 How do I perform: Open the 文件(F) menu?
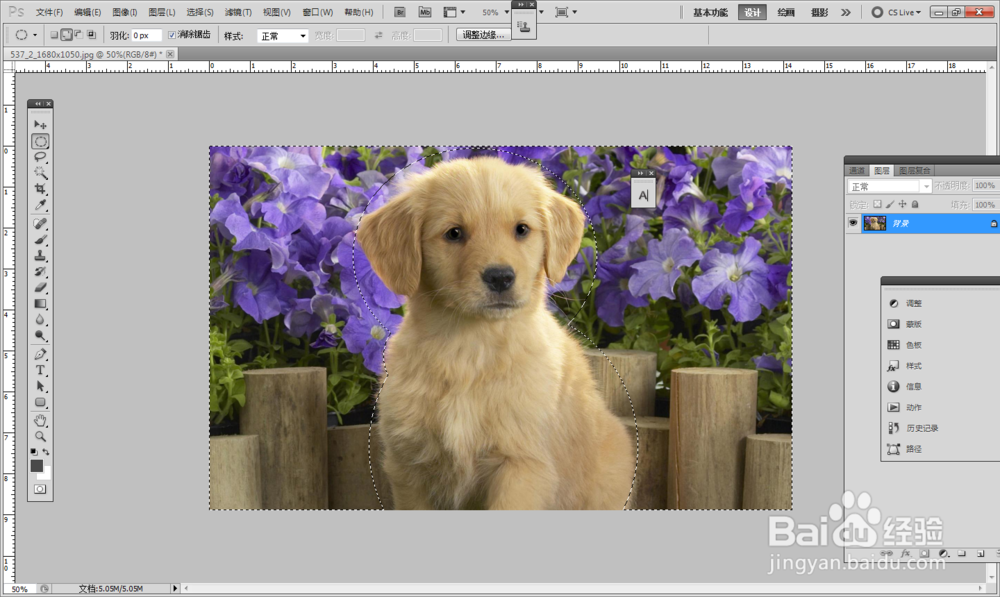pyautogui.click(x=49, y=12)
